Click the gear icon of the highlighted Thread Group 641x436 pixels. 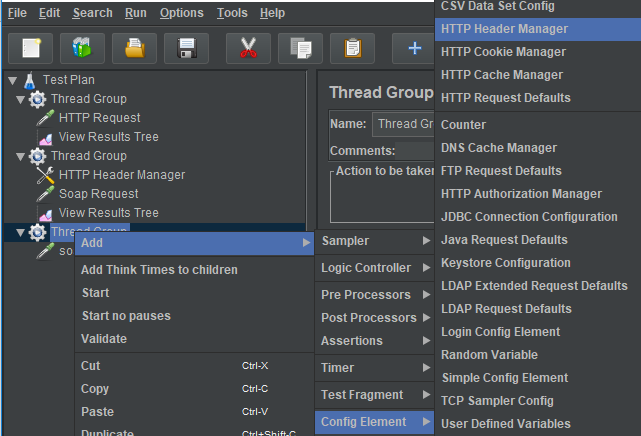(x=37, y=232)
